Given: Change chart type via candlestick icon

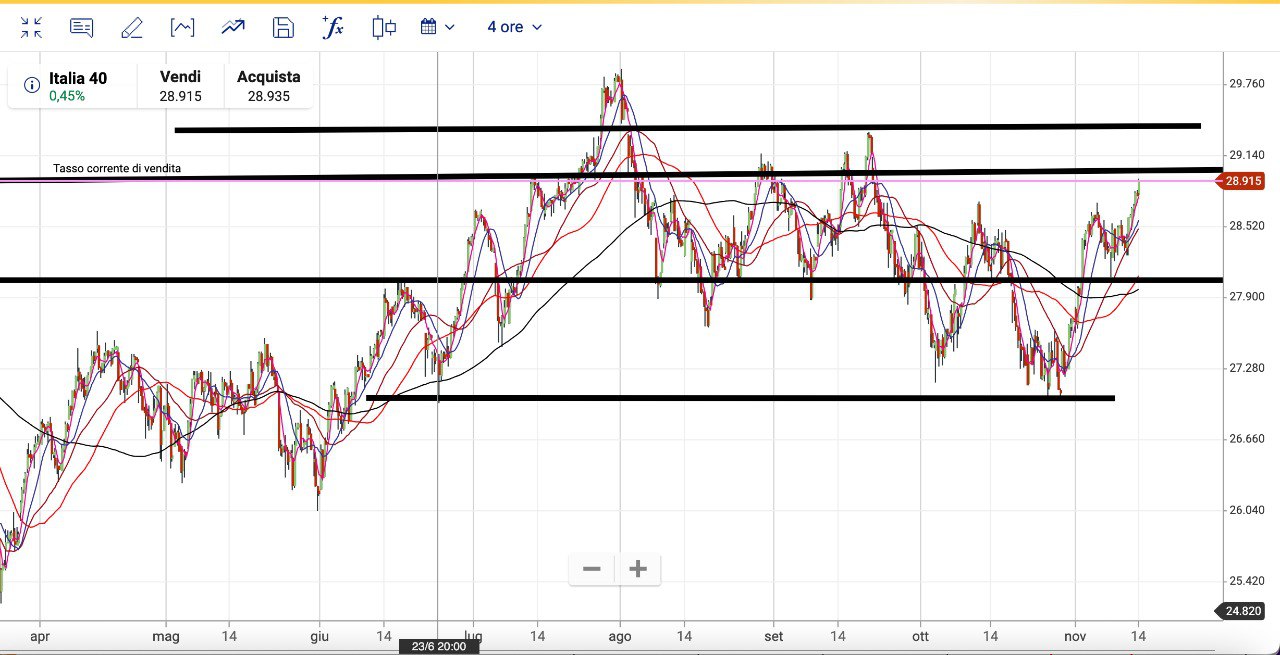Looking at the screenshot, I should coord(384,27).
